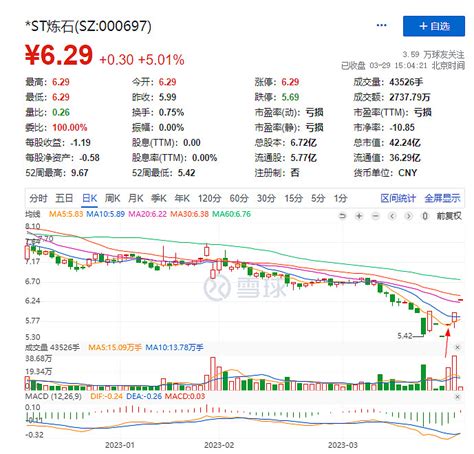
Task: Select the 周K chart tab
Action: tap(112, 198)
